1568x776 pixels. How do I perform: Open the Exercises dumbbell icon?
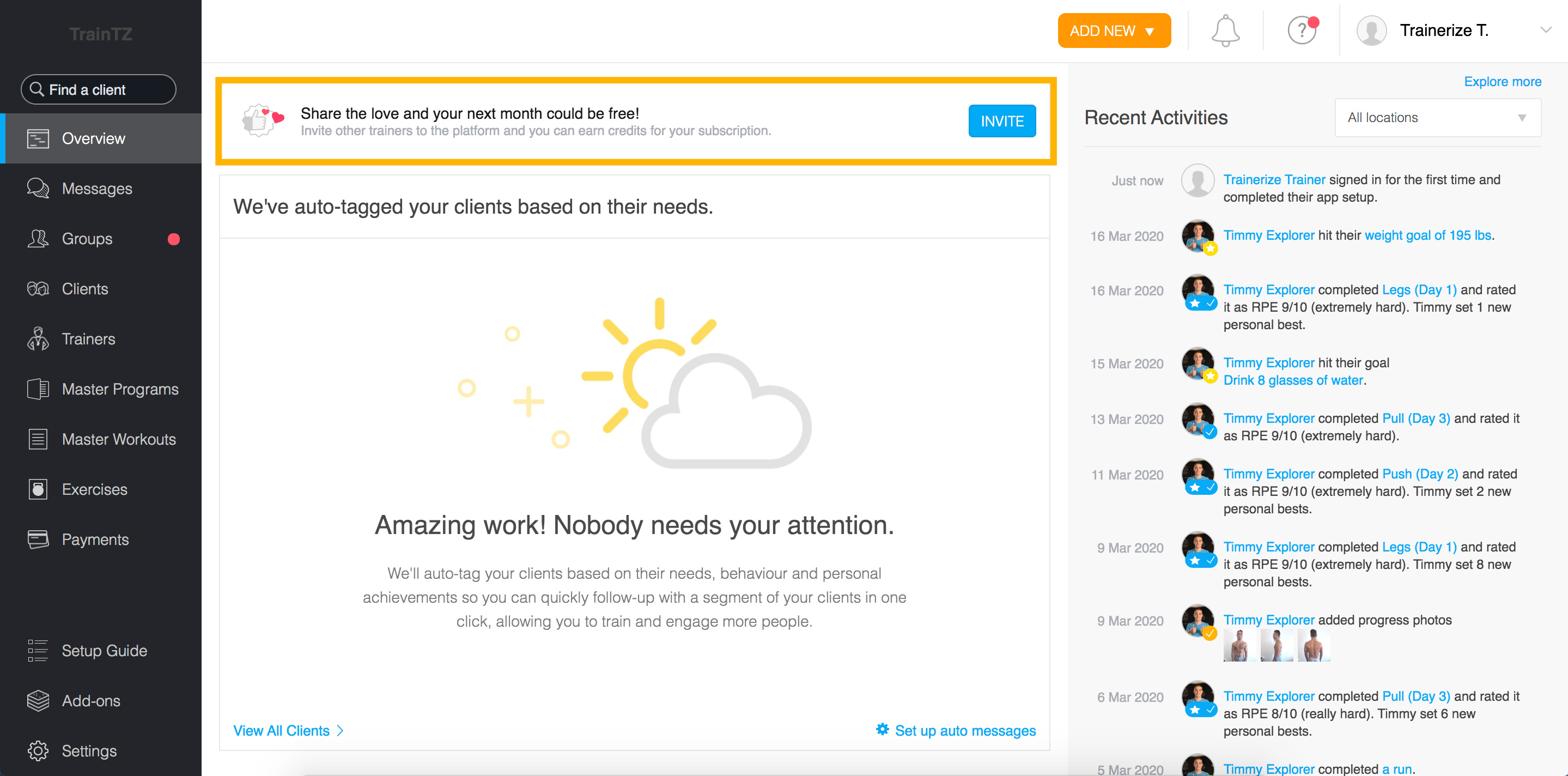pos(38,489)
